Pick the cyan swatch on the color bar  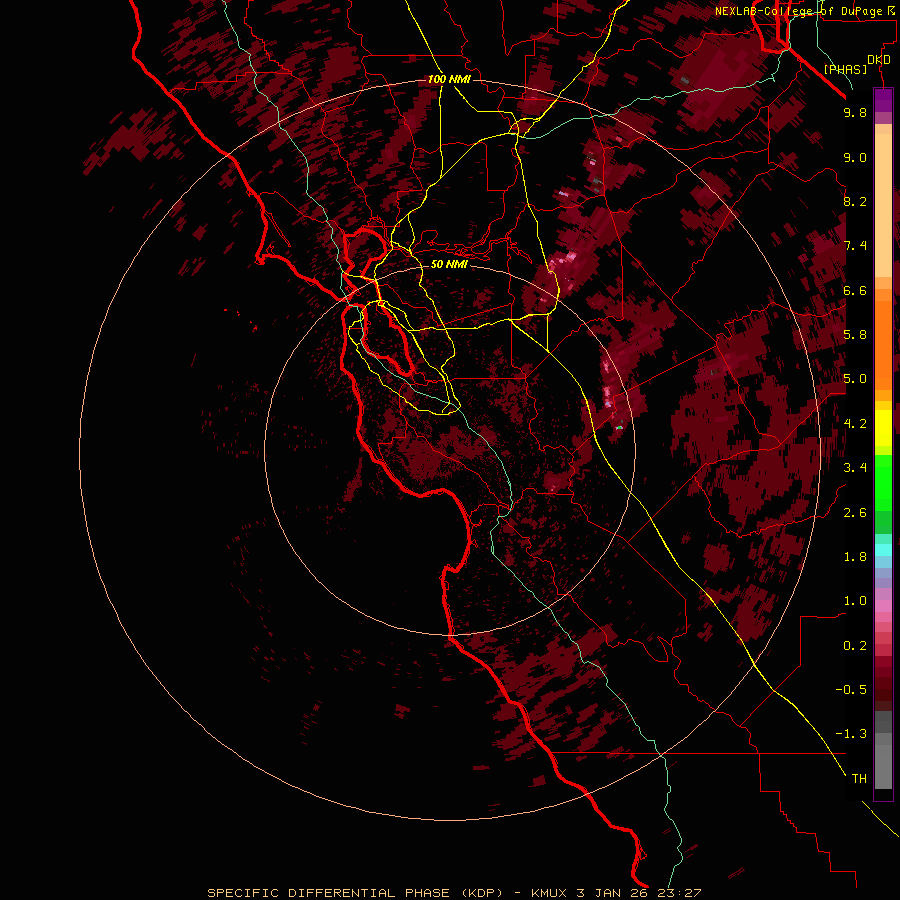pyautogui.click(x=883, y=550)
